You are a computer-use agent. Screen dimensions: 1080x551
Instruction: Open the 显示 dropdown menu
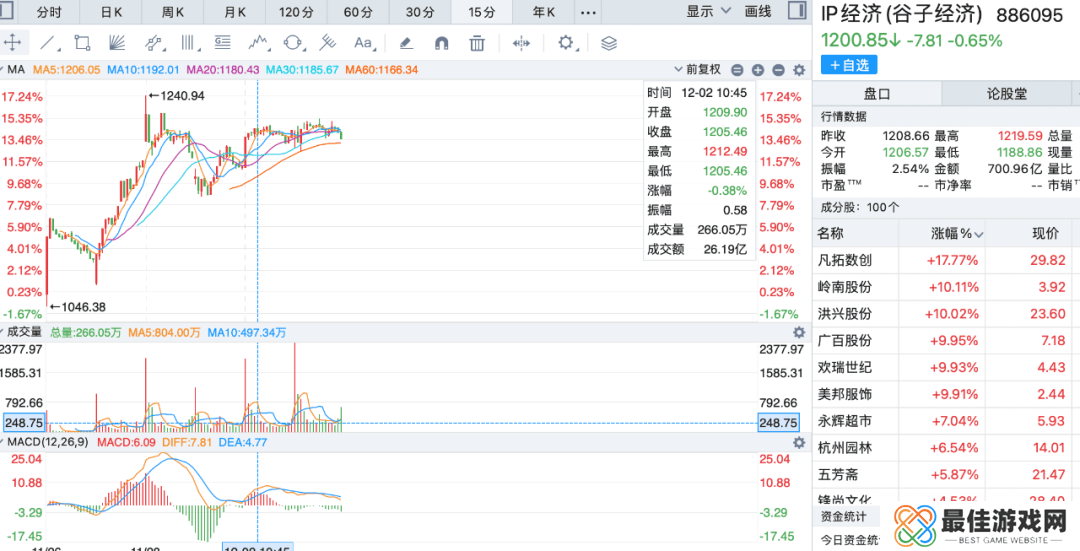[x=705, y=12]
